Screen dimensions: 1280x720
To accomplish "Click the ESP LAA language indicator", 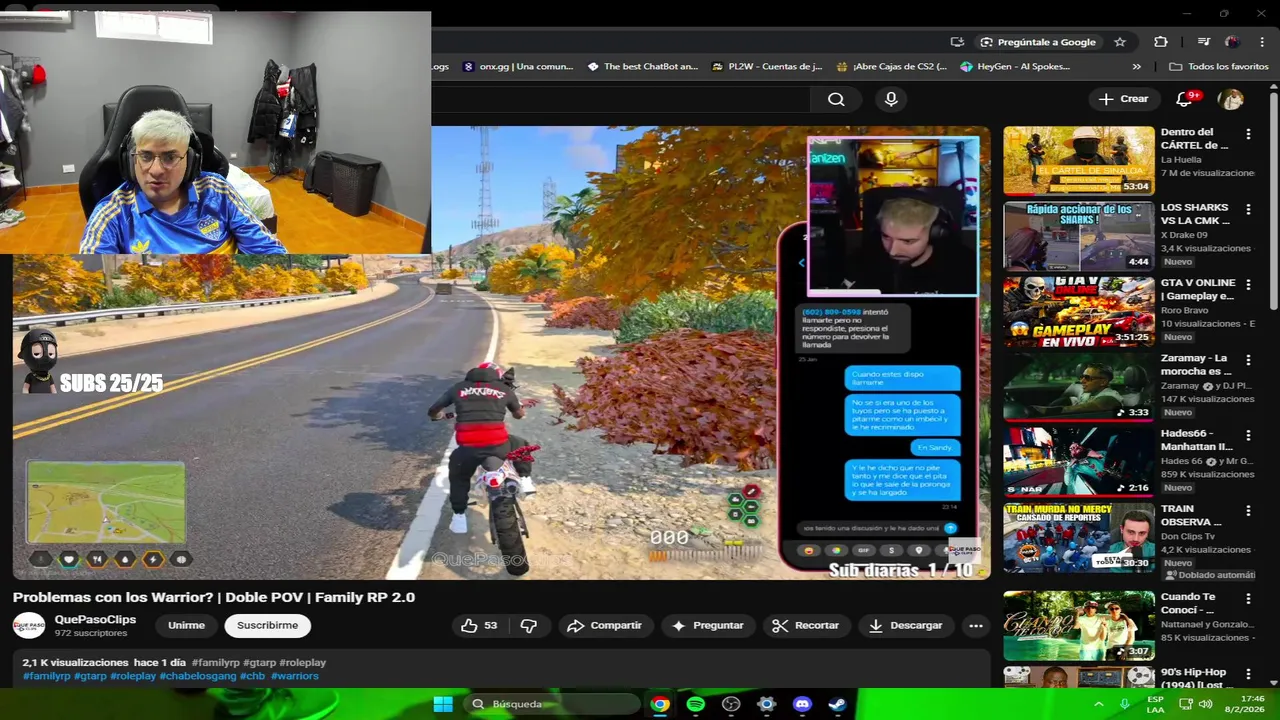I will click(1155, 704).
